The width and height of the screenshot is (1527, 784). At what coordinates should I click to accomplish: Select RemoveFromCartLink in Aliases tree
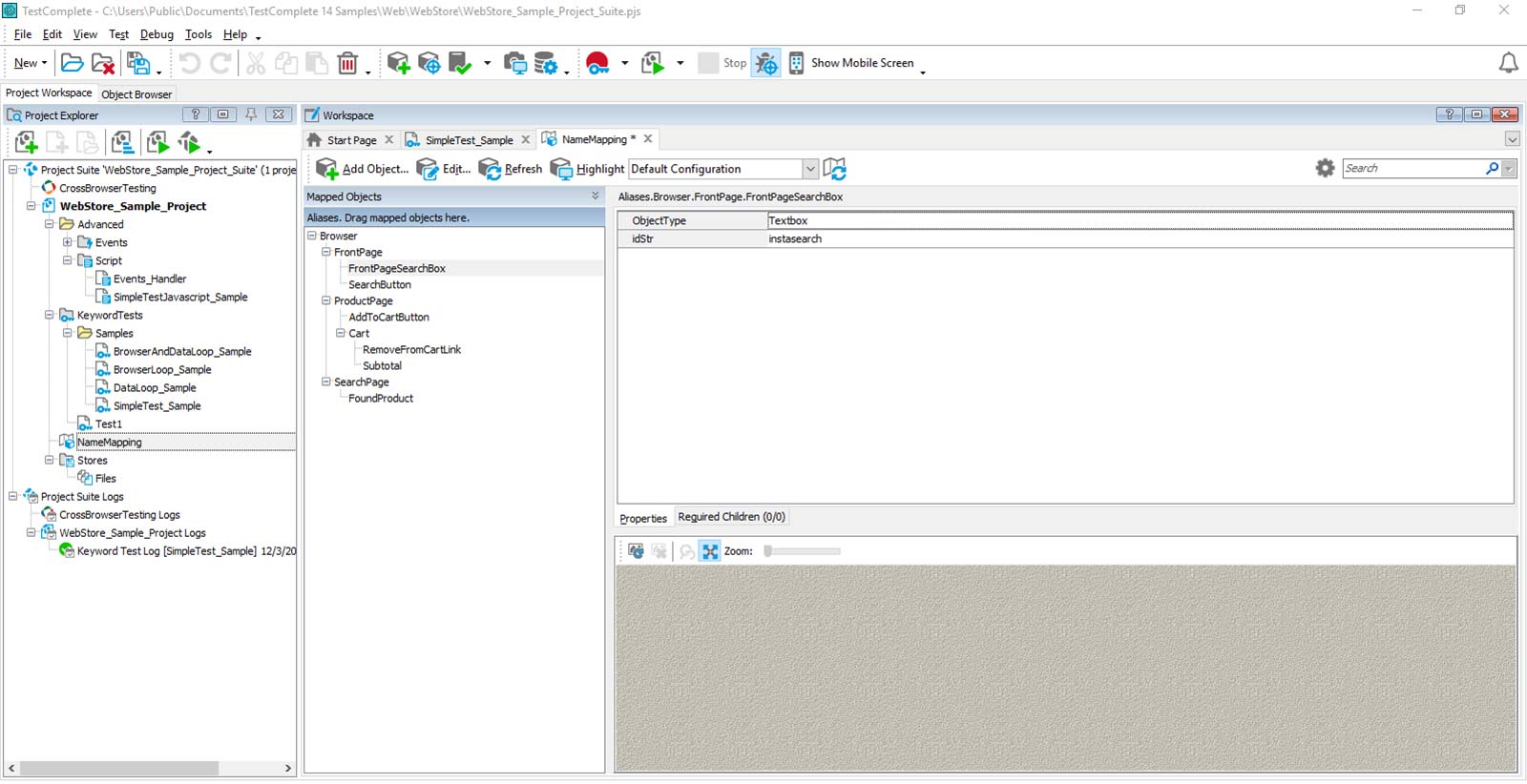coord(411,349)
